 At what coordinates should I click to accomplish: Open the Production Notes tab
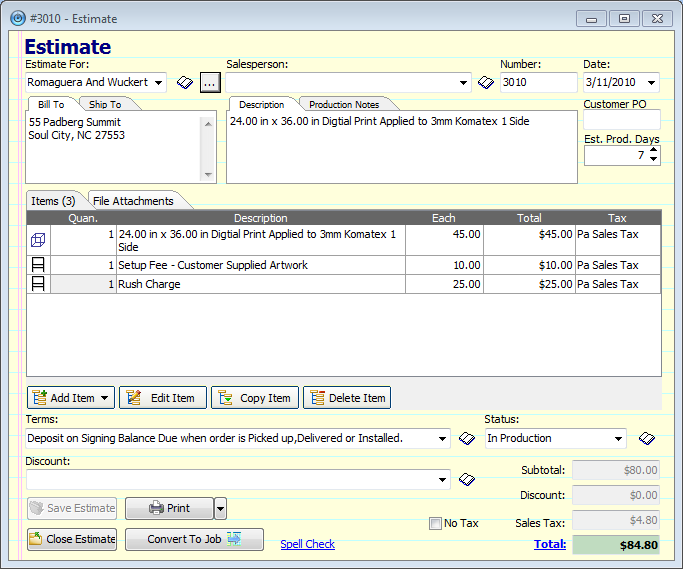(x=344, y=104)
